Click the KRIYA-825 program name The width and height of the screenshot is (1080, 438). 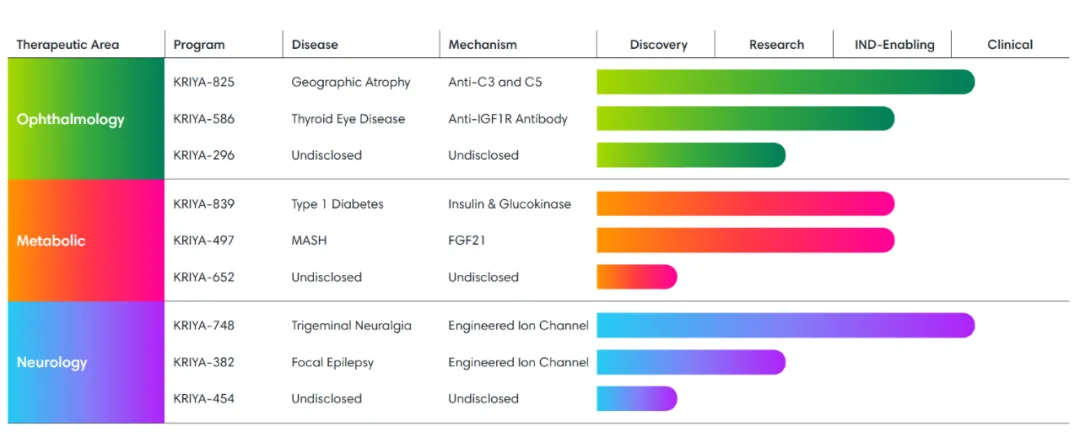tap(204, 82)
